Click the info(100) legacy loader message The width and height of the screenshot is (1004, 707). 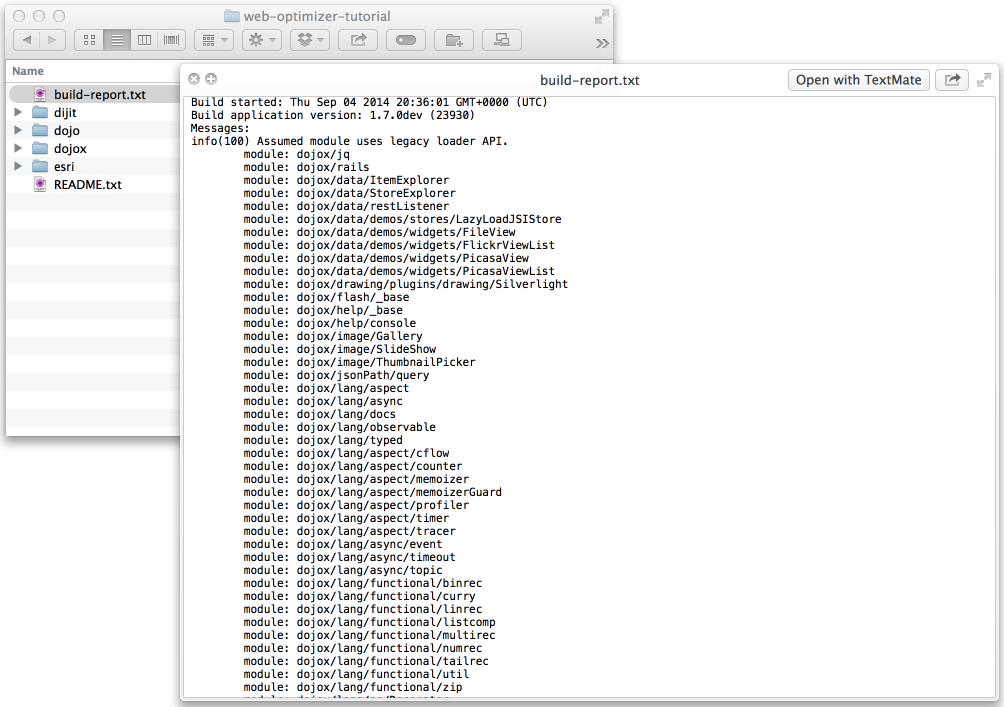pyautogui.click(x=349, y=141)
